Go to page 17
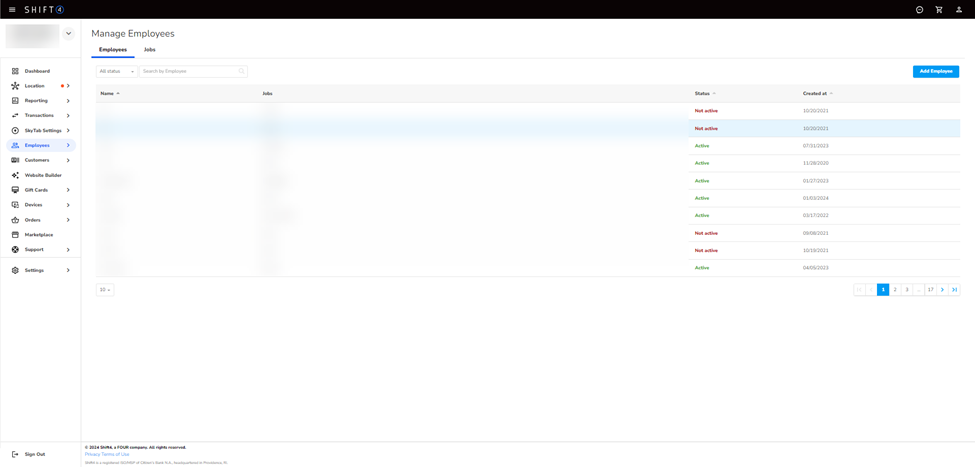Image resolution: width=975 pixels, height=467 pixels. [930, 290]
